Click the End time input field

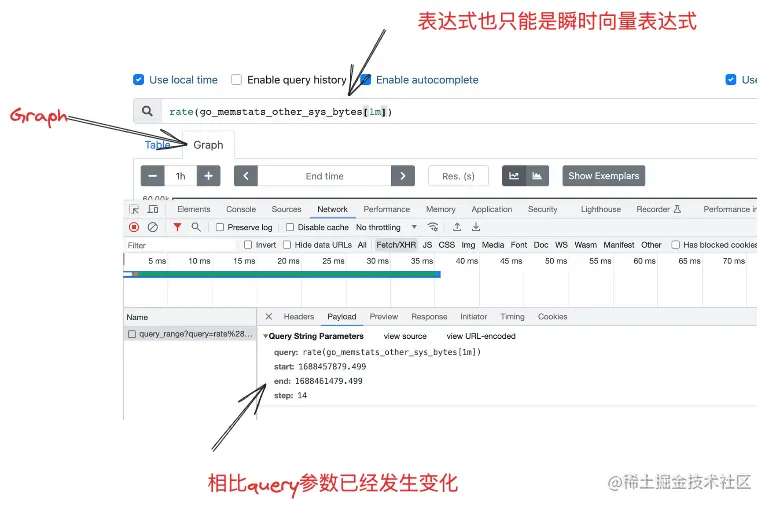coord(324,176)
